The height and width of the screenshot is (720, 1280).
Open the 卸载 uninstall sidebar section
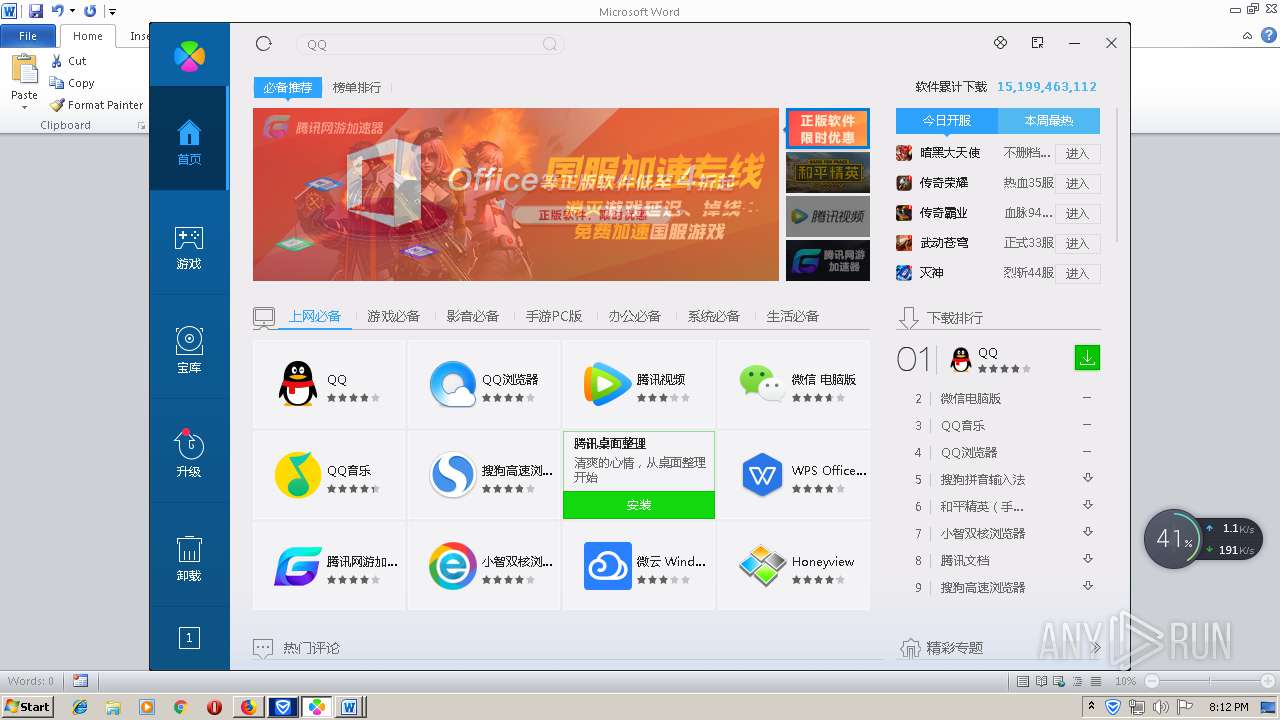(x=189, y=558)
